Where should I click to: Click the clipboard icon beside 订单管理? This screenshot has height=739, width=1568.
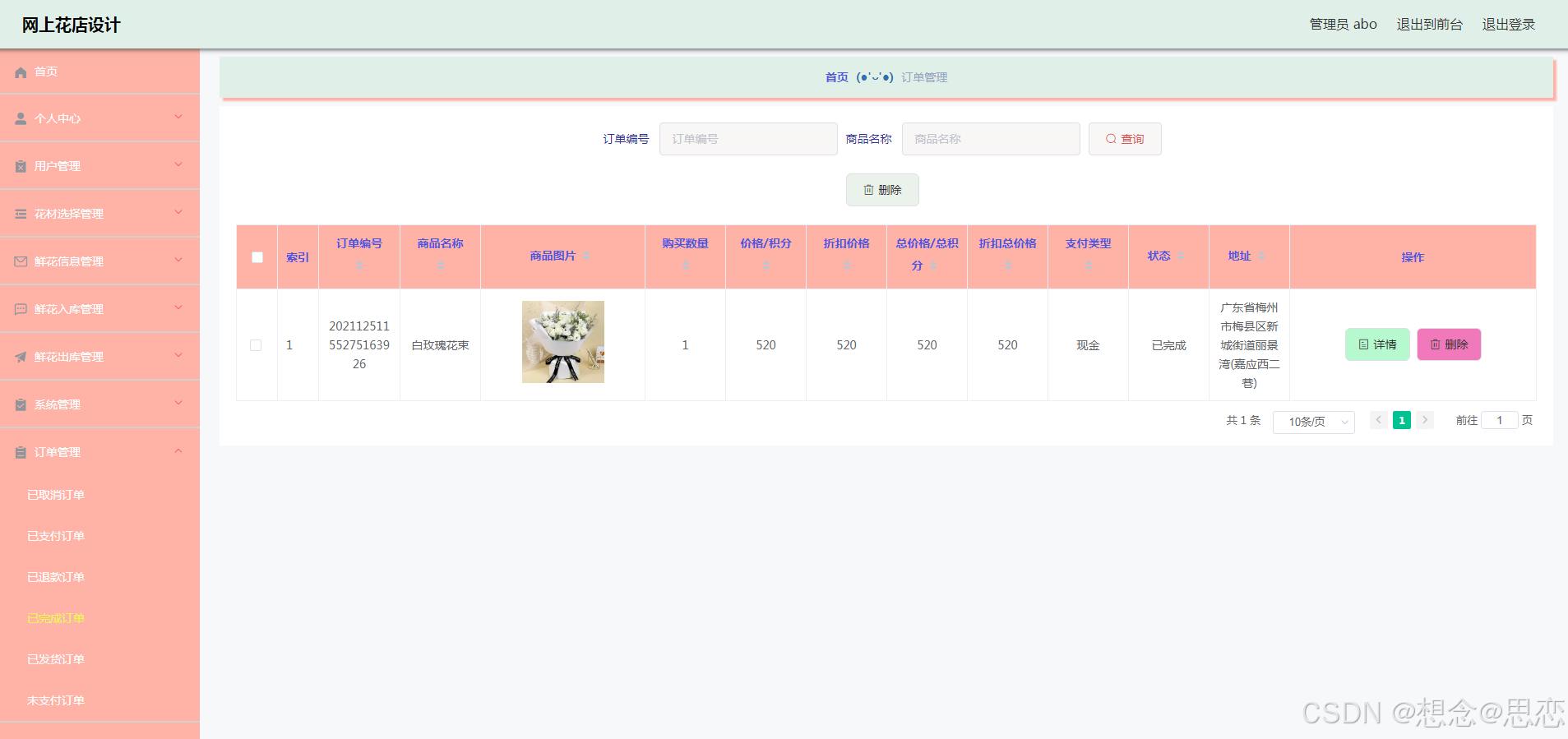tap(21, 453)
